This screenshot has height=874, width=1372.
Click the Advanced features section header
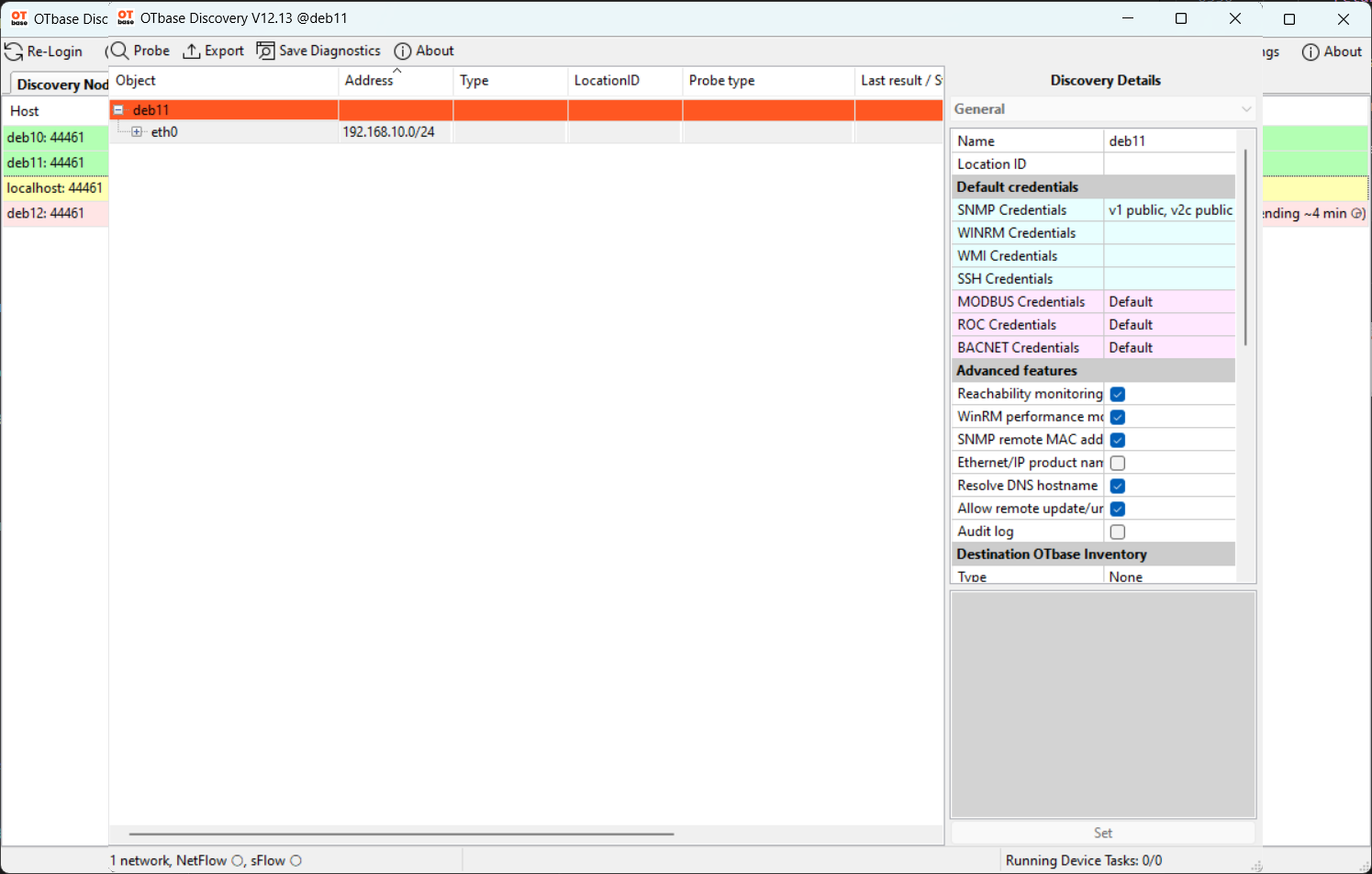point(1093,370)
